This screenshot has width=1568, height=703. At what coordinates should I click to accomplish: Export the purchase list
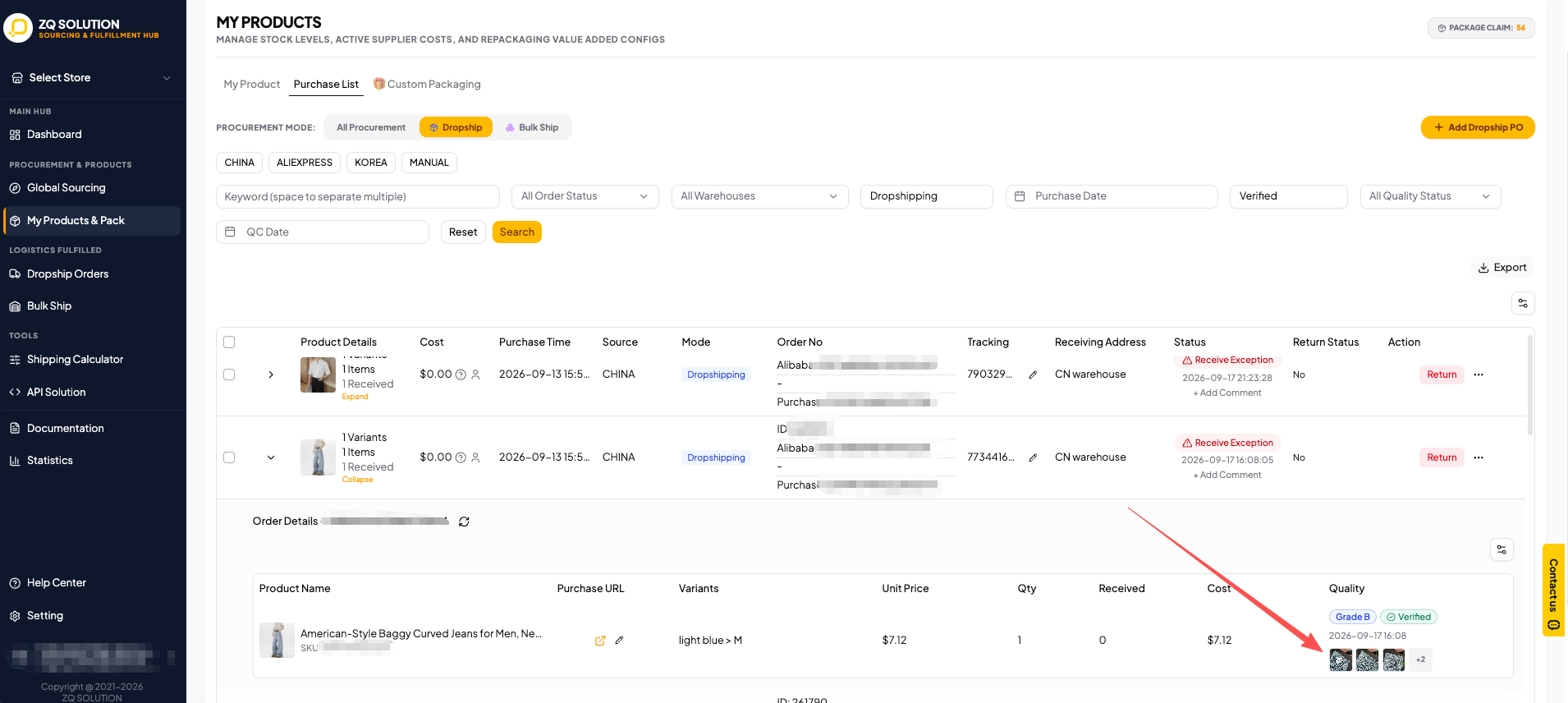[1502, 268]
